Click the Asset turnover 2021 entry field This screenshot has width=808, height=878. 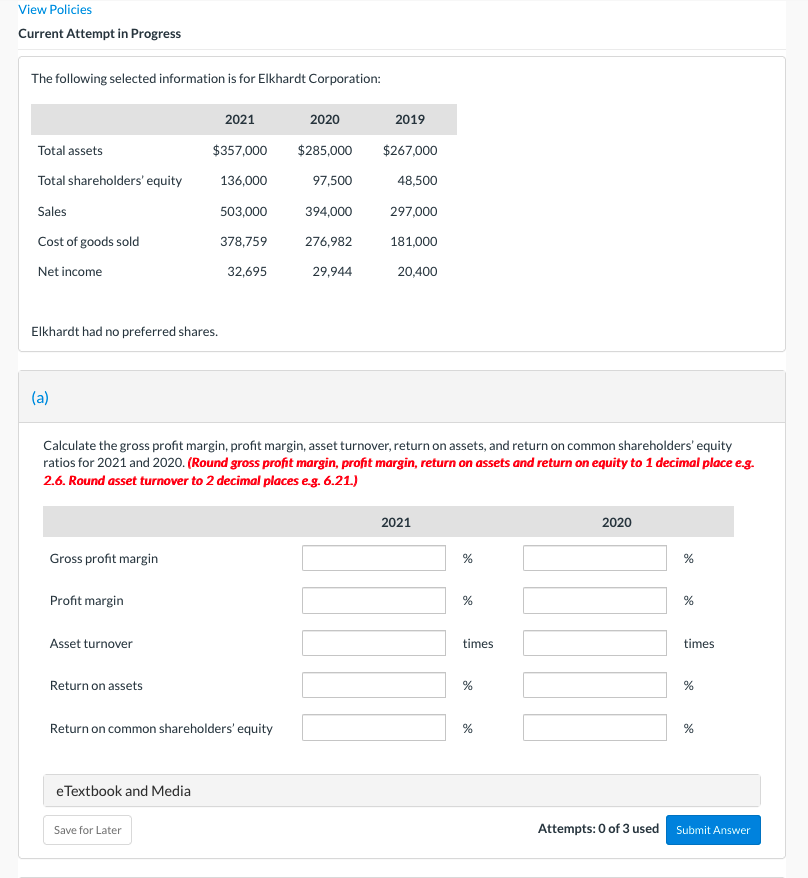click(373, 642)
